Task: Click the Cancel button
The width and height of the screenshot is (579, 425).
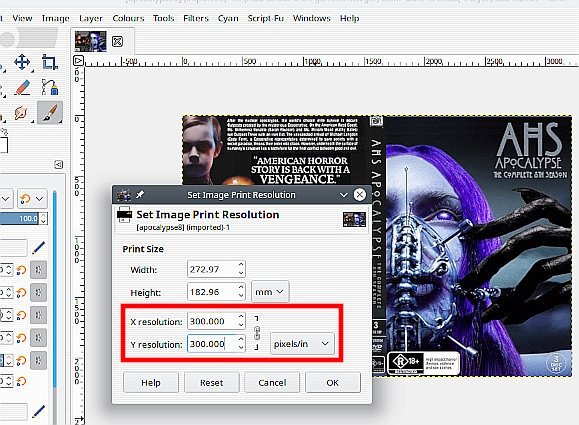Action: 272,383
